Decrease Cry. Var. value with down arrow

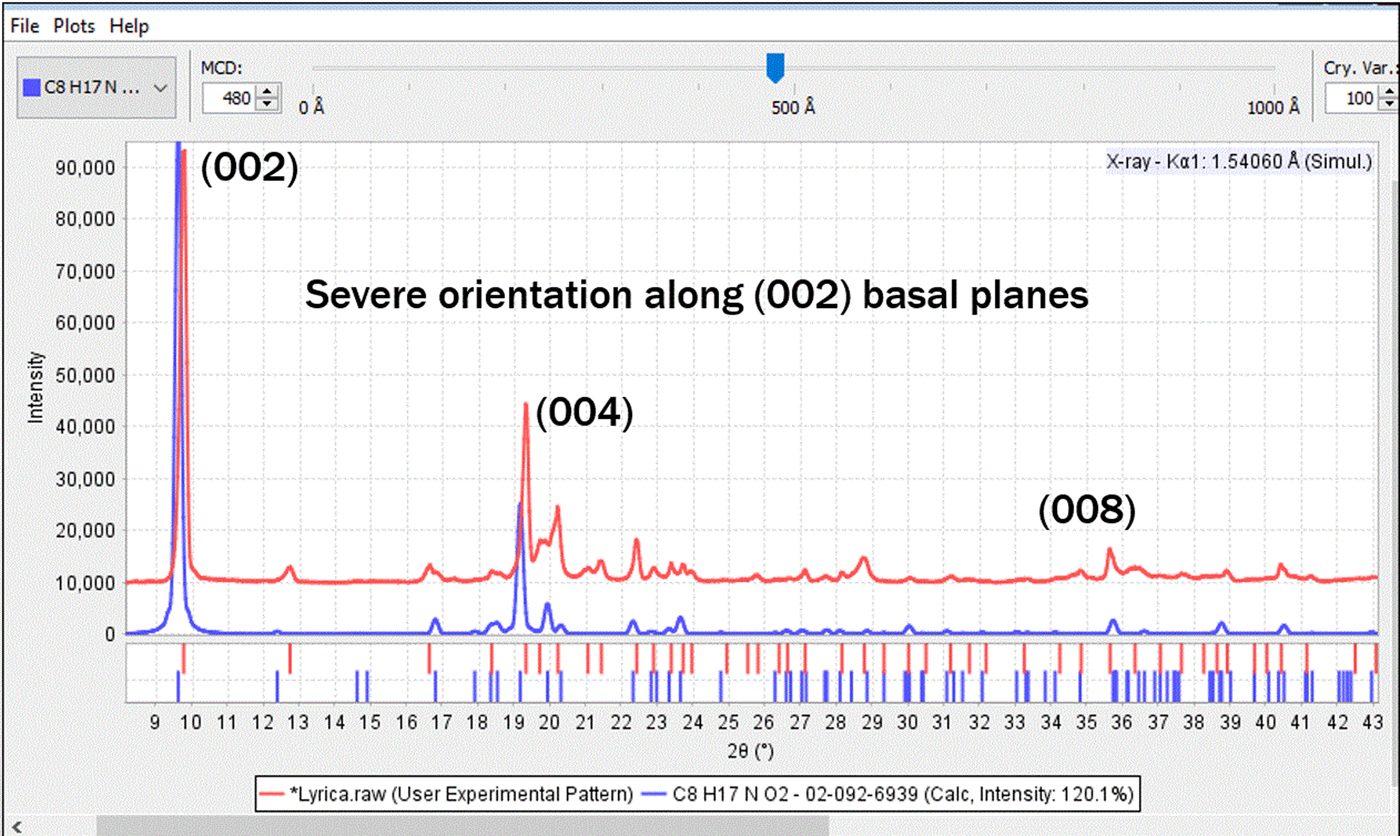pos(1387,105)
